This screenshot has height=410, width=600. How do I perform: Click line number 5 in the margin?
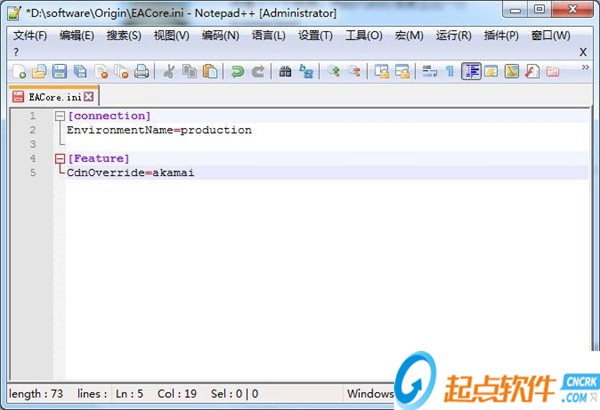(33, 173)
